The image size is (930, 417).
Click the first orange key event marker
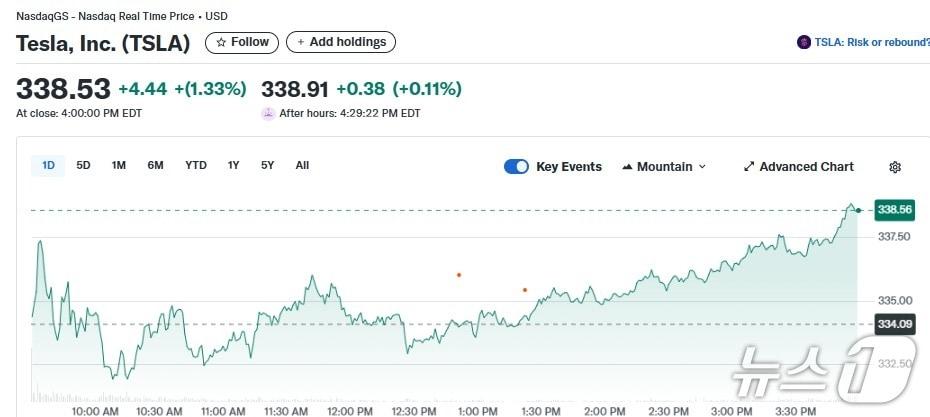tap(459, 274)
